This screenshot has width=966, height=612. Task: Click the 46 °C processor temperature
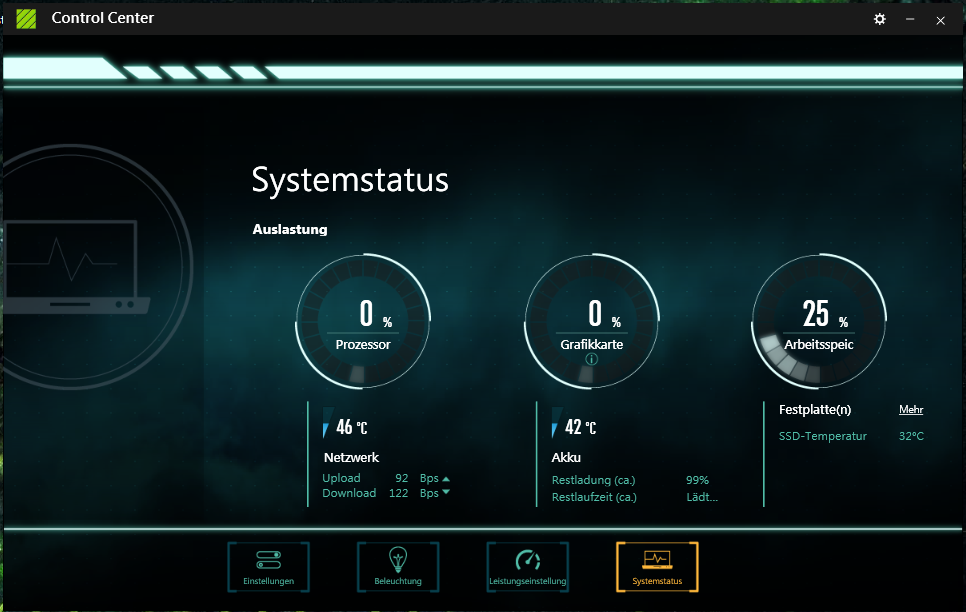[x=351, y=427]
